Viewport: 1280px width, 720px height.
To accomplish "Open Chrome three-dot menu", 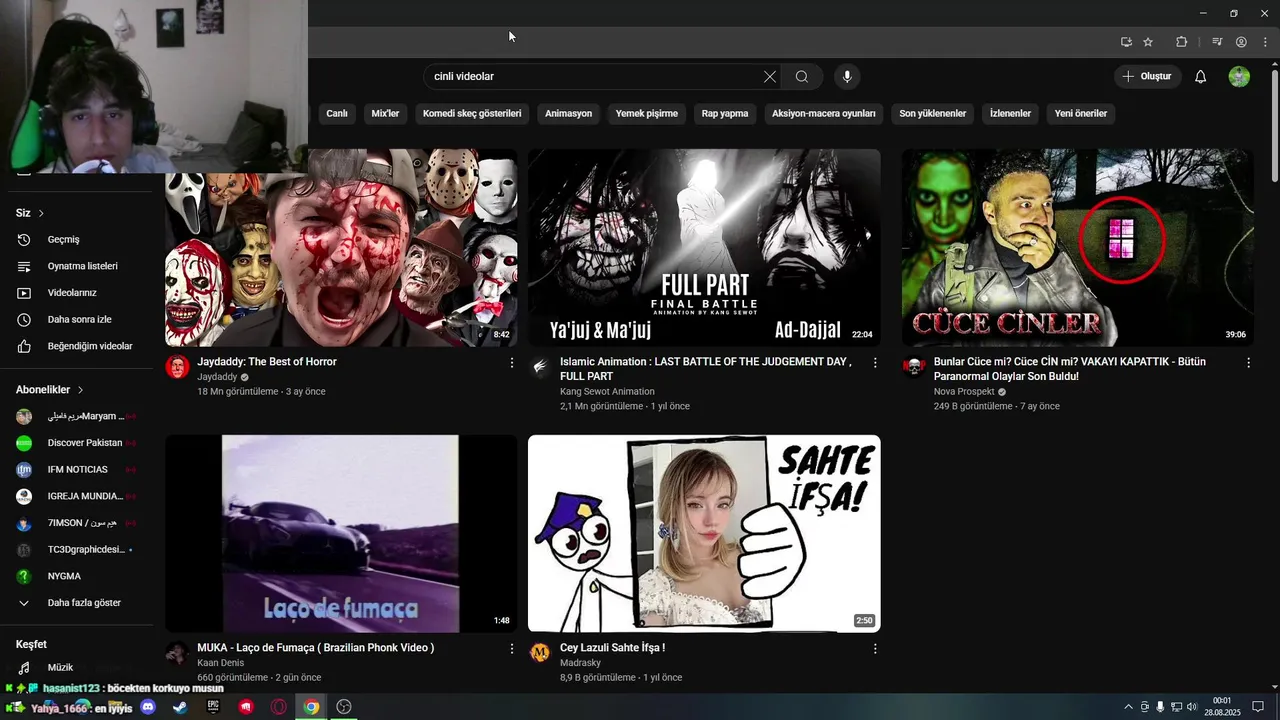I will (x=1265, y=42).
